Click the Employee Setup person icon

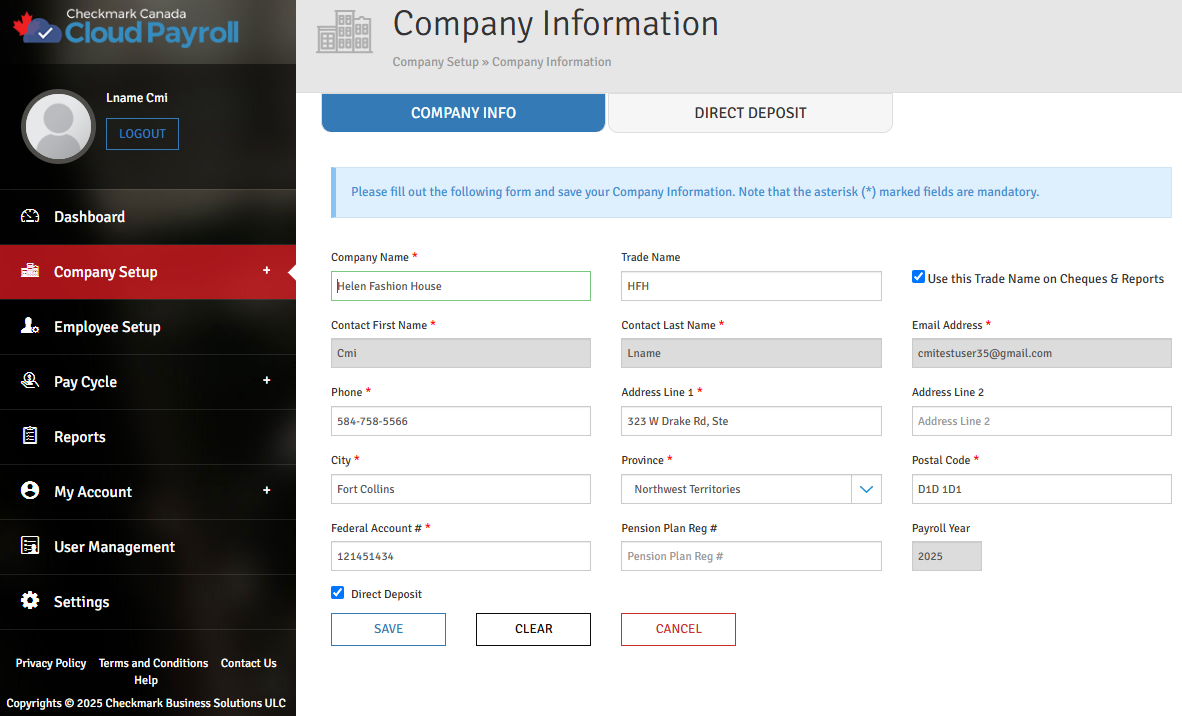(x=30, y=327)
